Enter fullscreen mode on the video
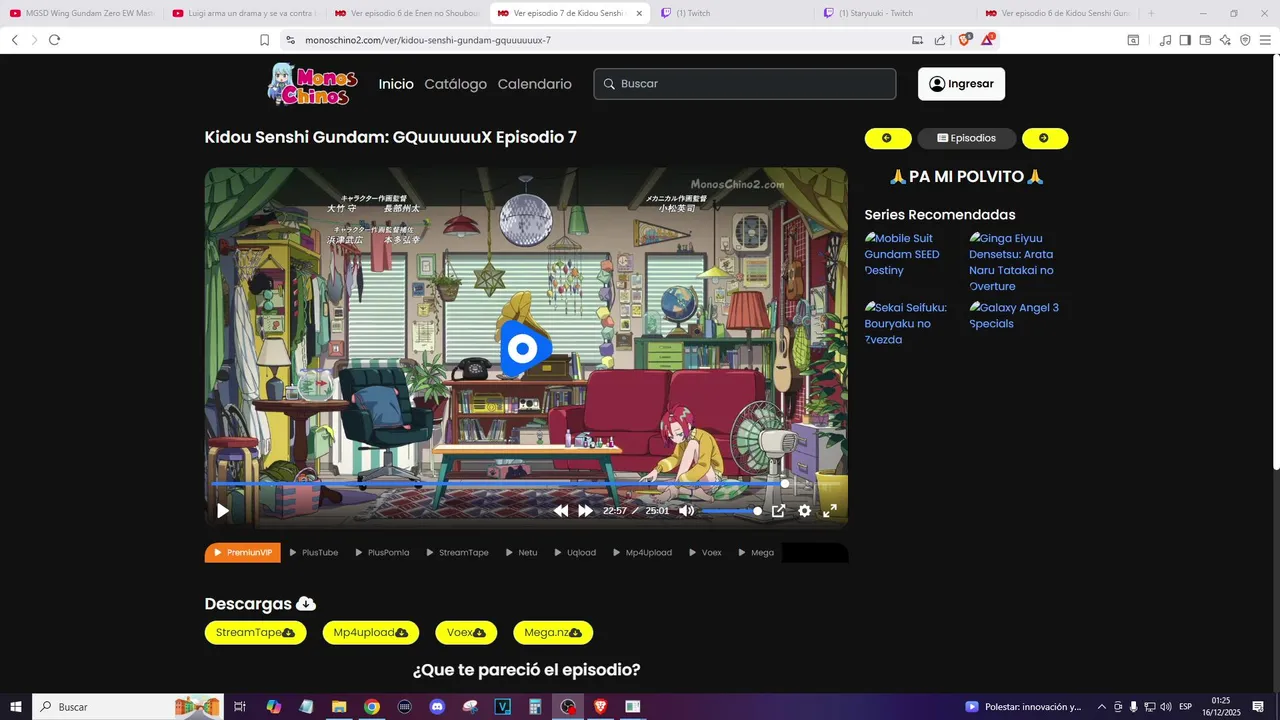 [830, 511]
